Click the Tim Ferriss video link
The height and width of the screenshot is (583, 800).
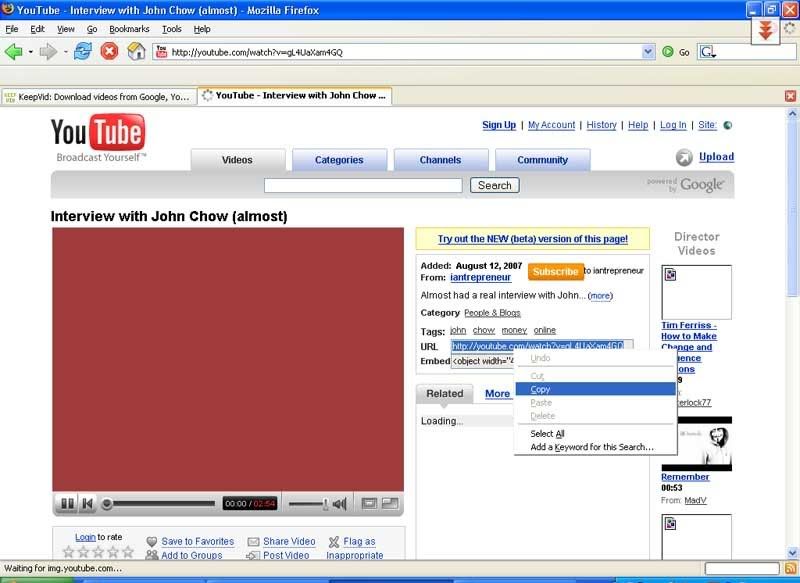[x=689, y=347]
